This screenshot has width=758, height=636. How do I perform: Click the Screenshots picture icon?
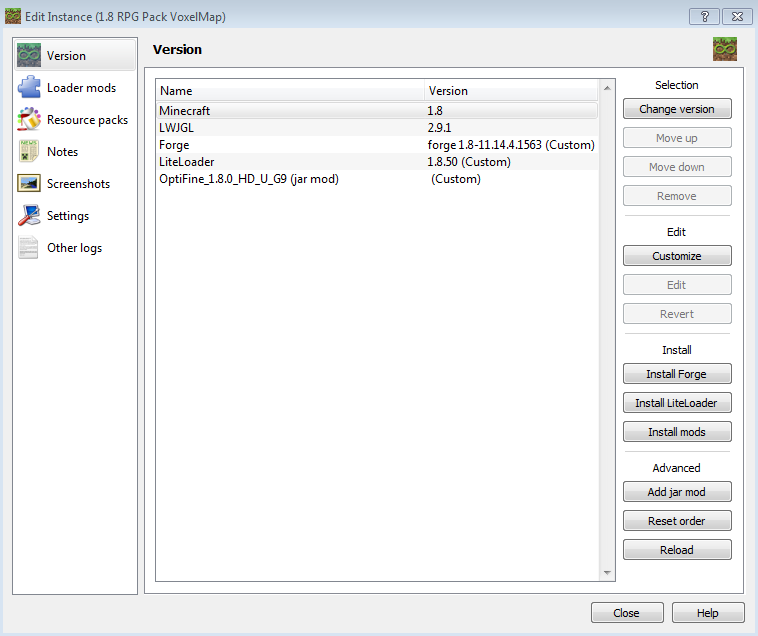pyautogui.click(x=29, y=184)
